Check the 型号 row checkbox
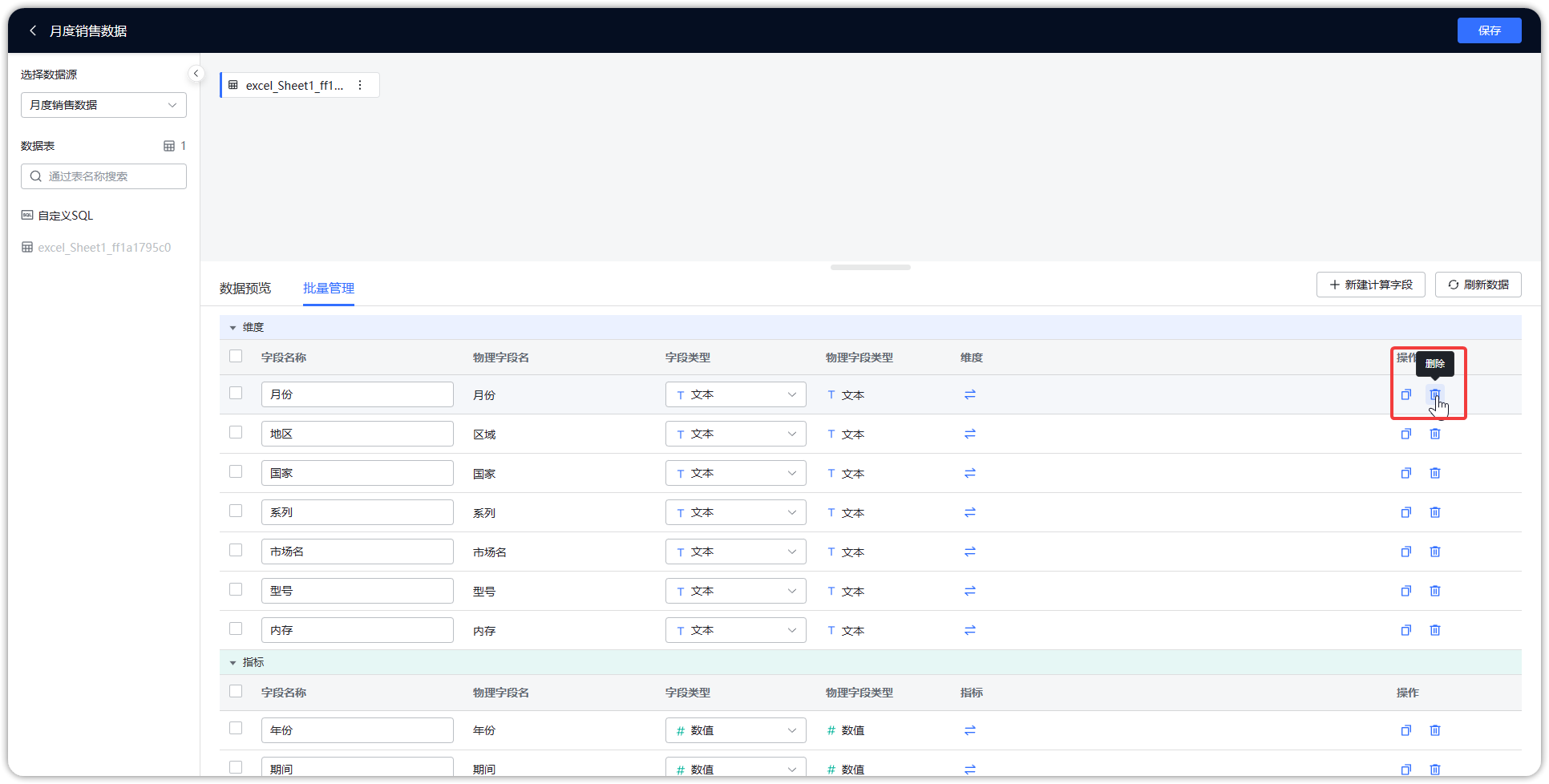1549x784 pixels. click(x=236, y=589)
